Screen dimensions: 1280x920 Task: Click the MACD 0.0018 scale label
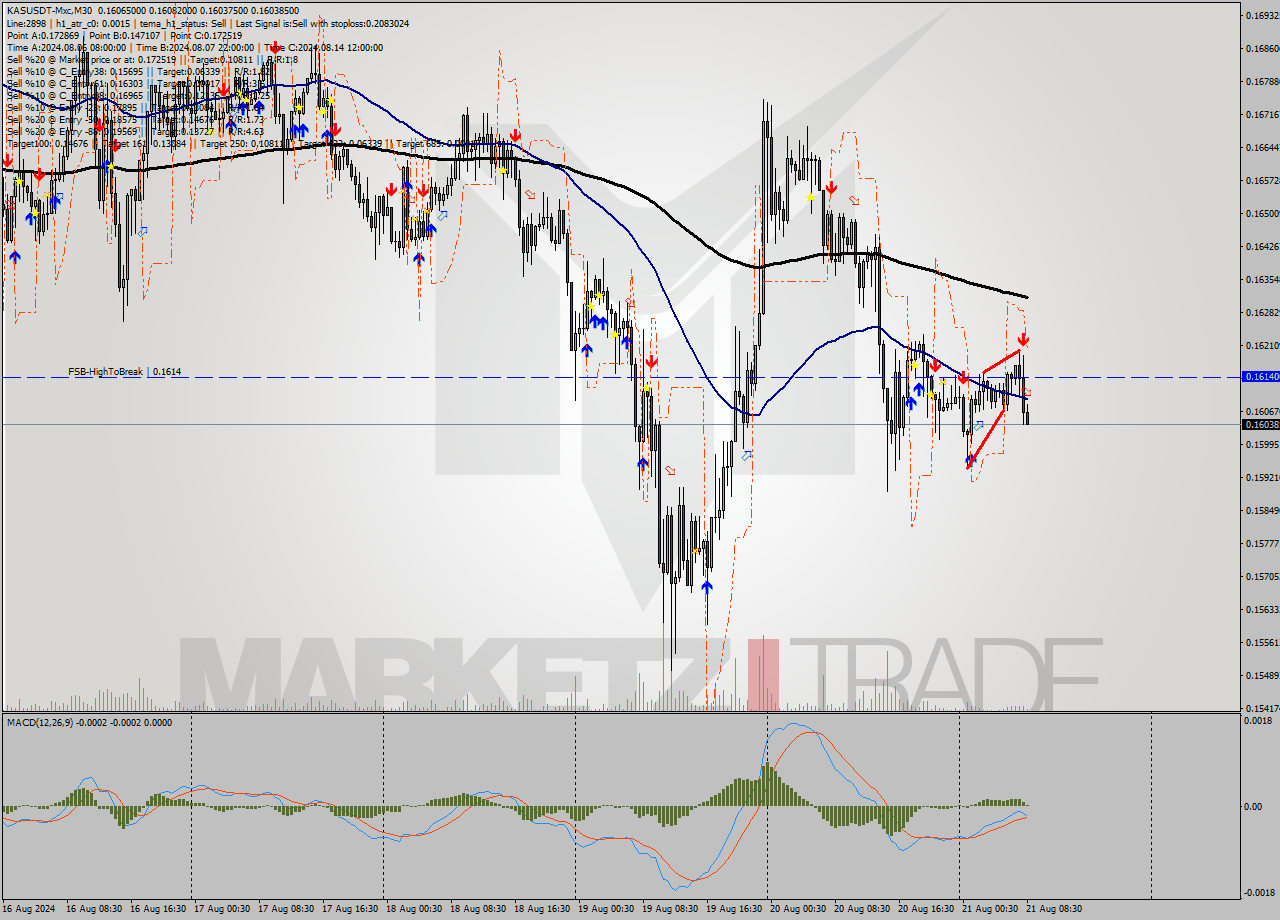(x=1260, y=720)
